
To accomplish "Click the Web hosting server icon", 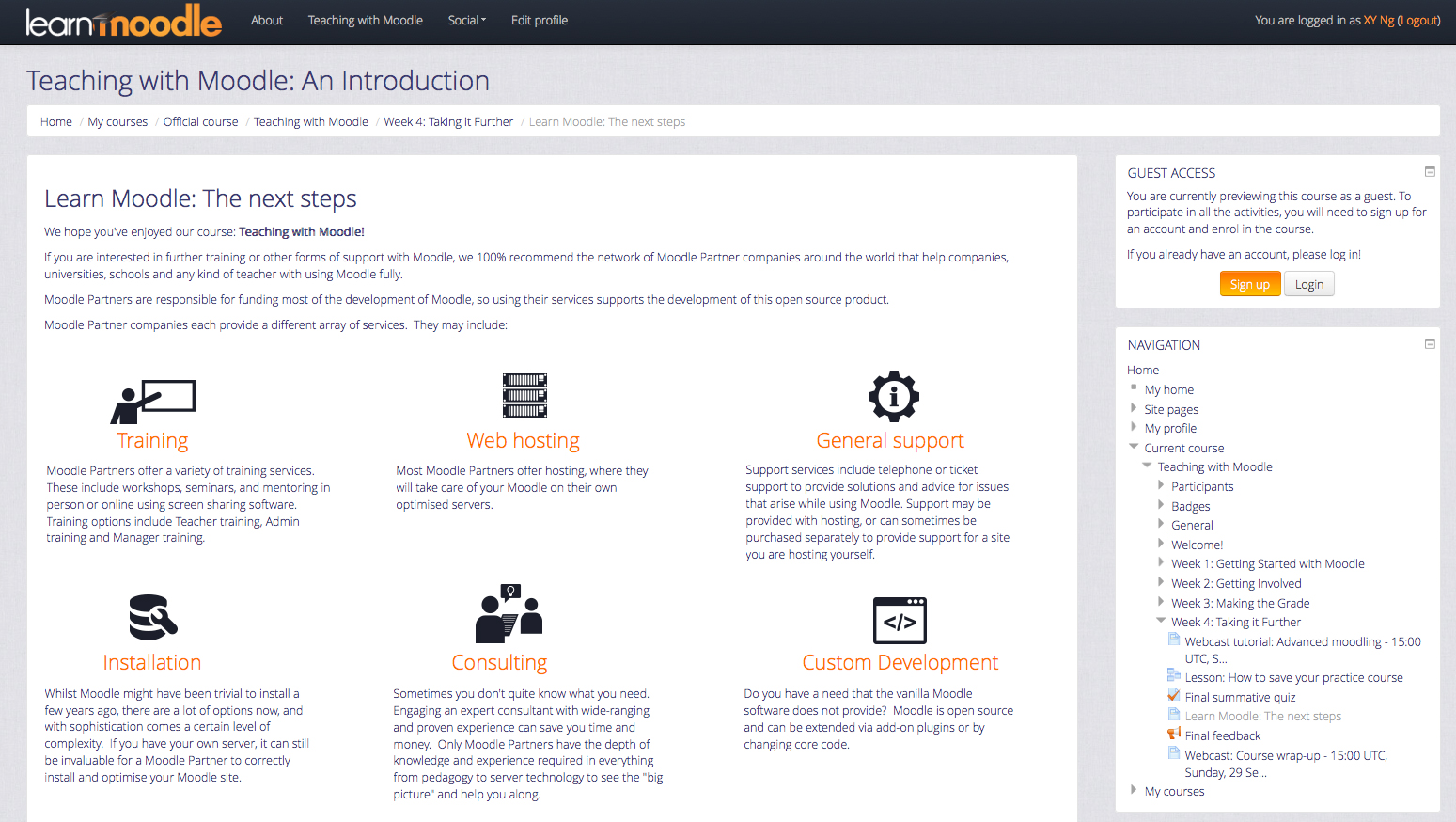I will pos(524,395).
